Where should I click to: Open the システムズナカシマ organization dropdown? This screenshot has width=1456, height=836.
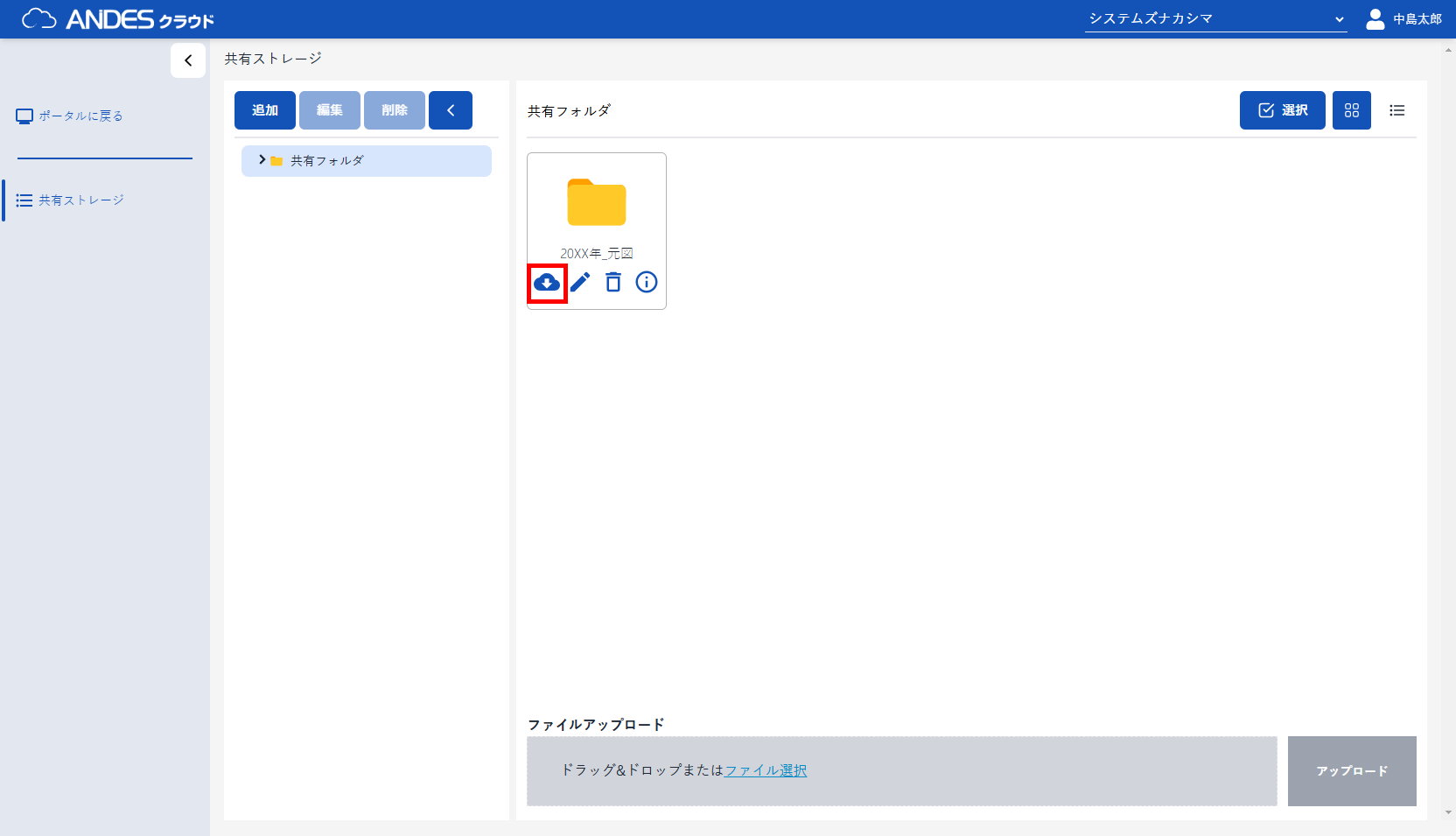point(1215,19)
